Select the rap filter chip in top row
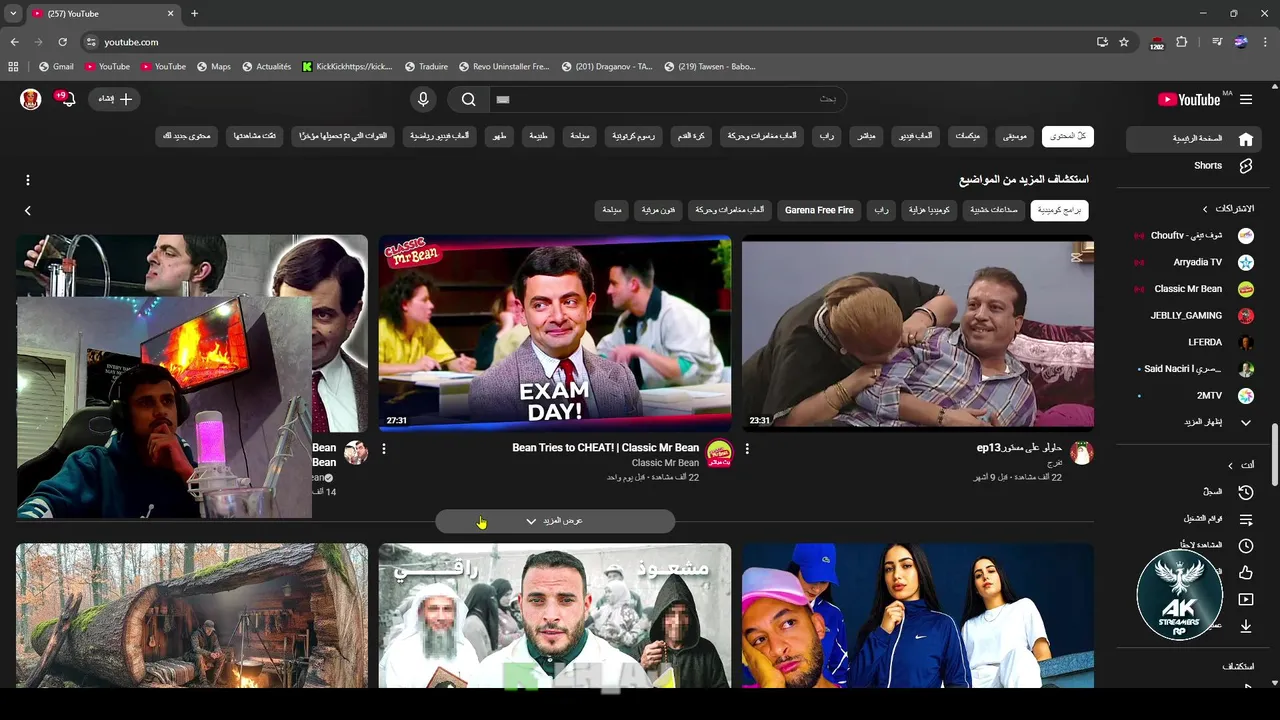Viewport: 1280px width, 720px height. coord(827,136)
